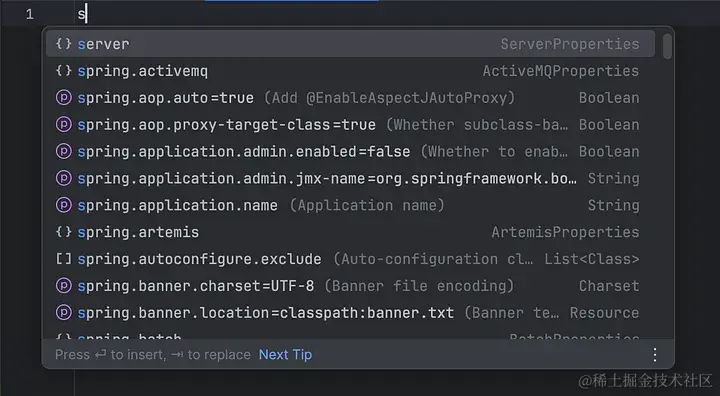720x396 pixels.
Task: Click the property icon for spring.banner.charset
Action: point(64,286)
